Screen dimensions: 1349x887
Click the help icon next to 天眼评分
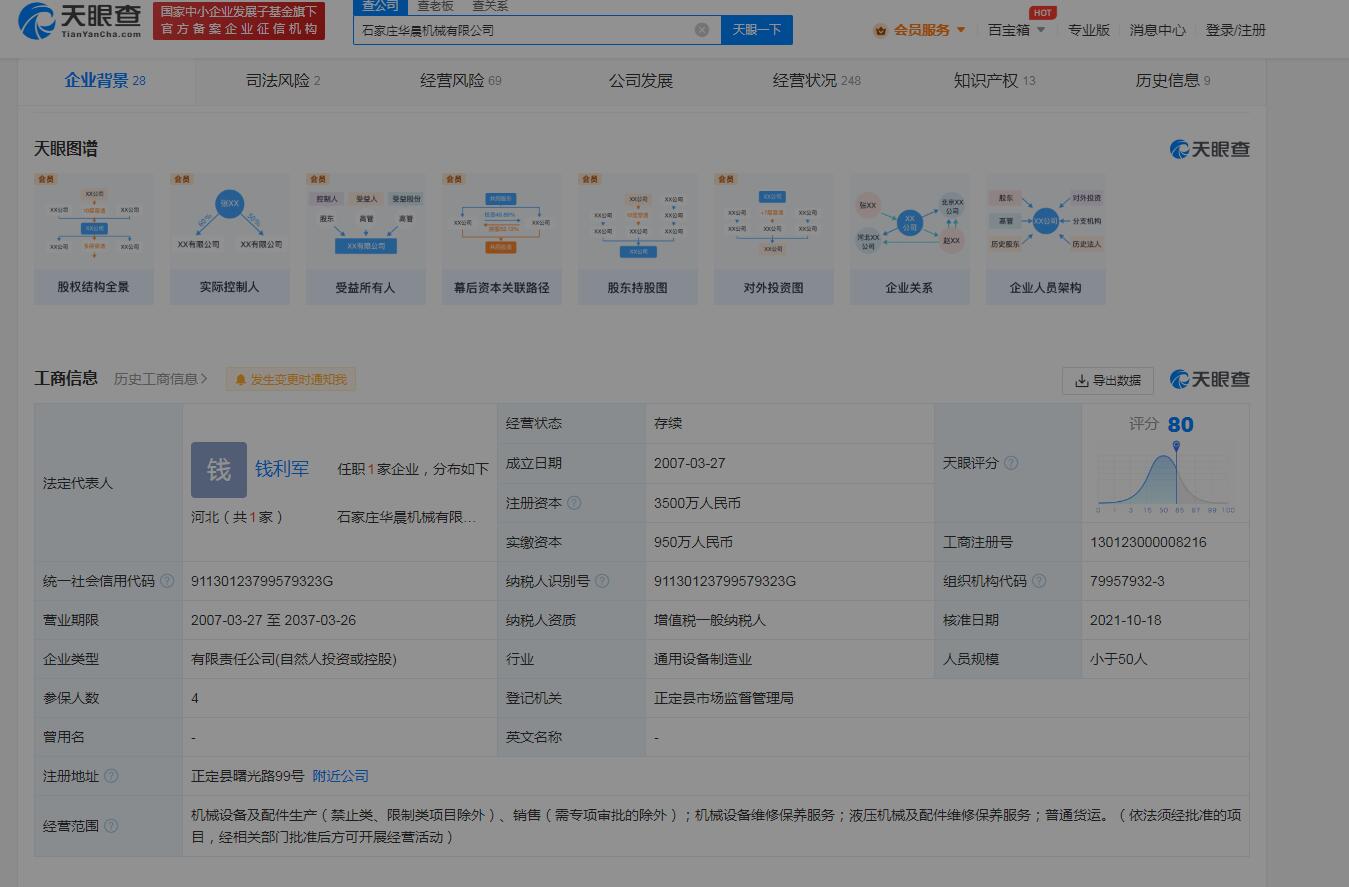point(1011,463)
